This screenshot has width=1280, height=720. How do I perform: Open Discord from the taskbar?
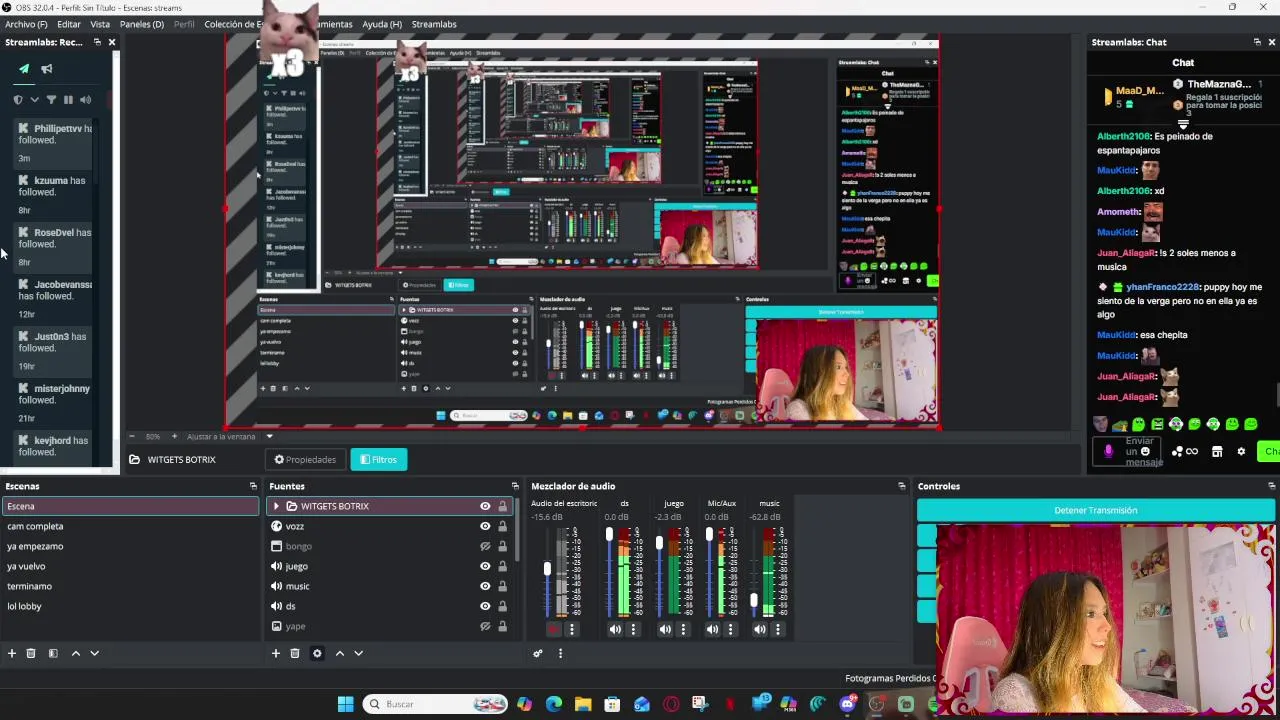[848, 704]
